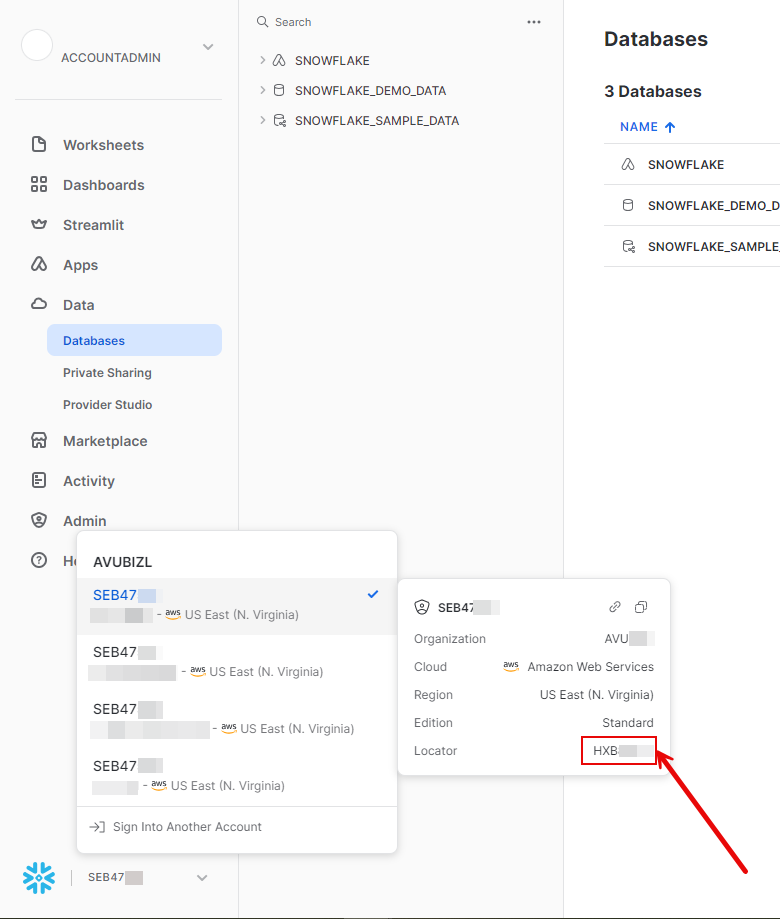Copy account identifier with copy icon
Screen dimensions: 780x919
coord(641,607)
